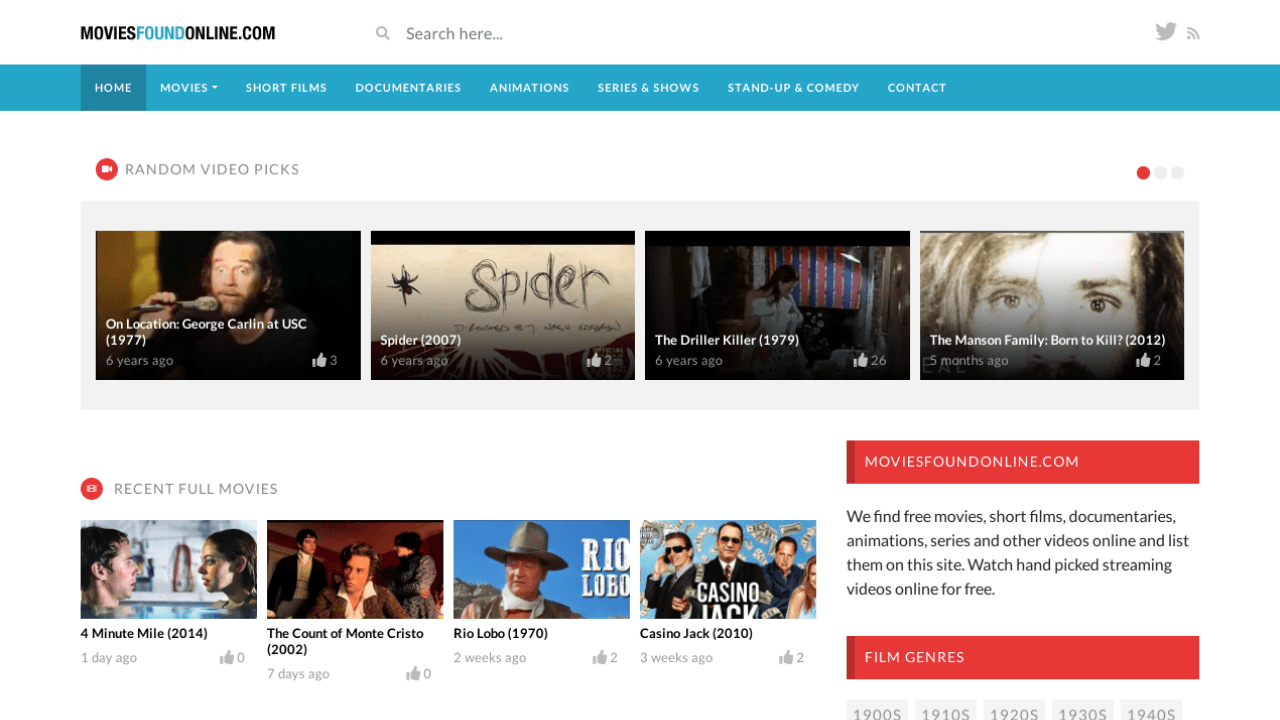
Task: Select the 1900s genre tag
Action: pyautogui.click(x=877, y=710)
